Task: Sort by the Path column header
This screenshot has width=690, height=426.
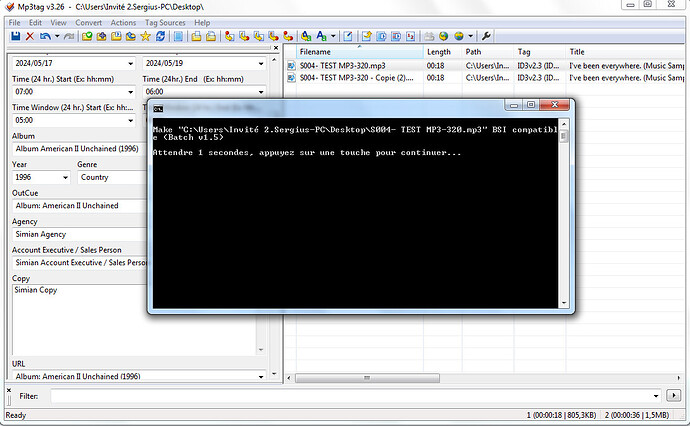Action: click(x=488, y=52)
